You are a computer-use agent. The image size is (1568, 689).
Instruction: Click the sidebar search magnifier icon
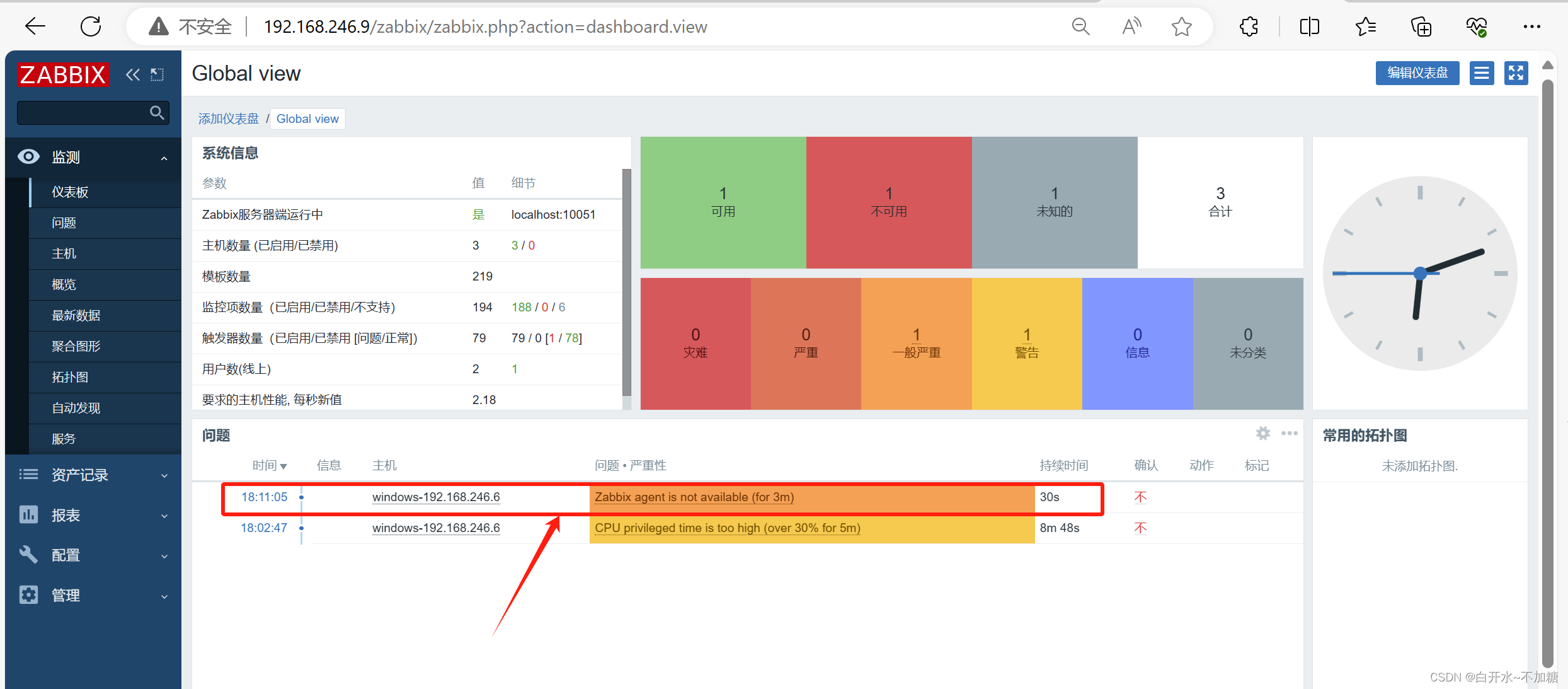pos(157,113)
